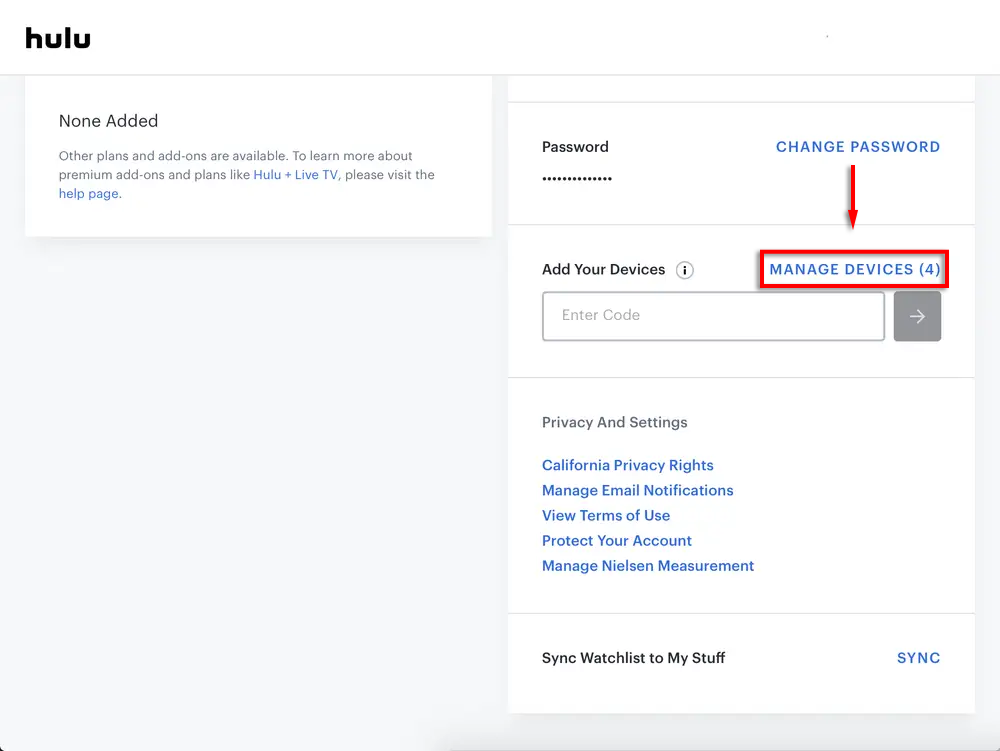Click the Password section label
This screenshot has width=1000, height=751.
574,147
